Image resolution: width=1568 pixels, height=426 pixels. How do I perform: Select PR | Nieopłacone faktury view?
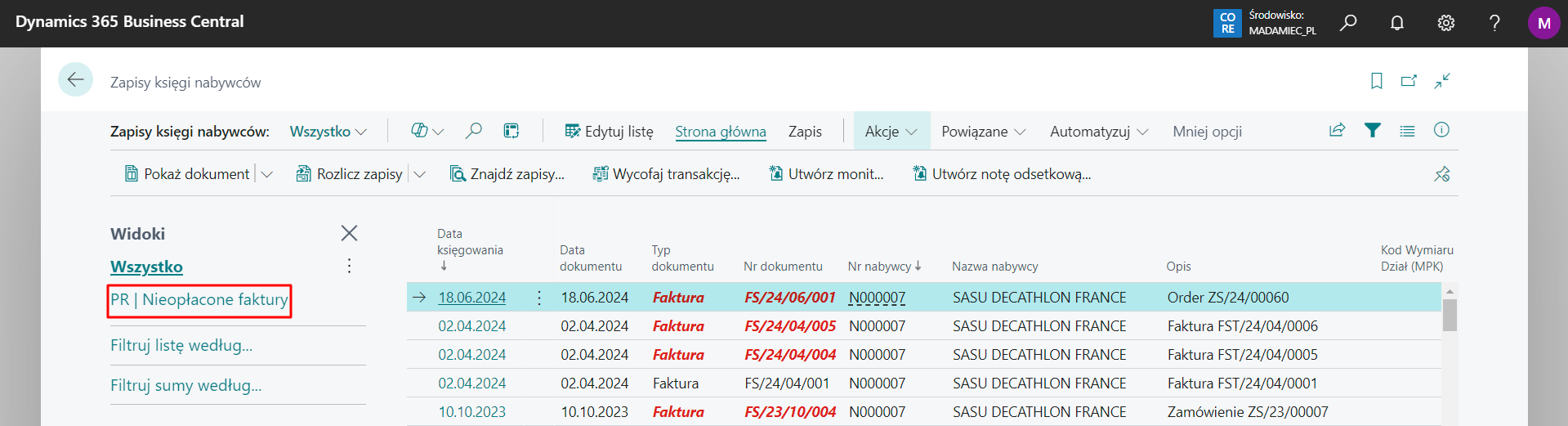click(x=199, y=300)
